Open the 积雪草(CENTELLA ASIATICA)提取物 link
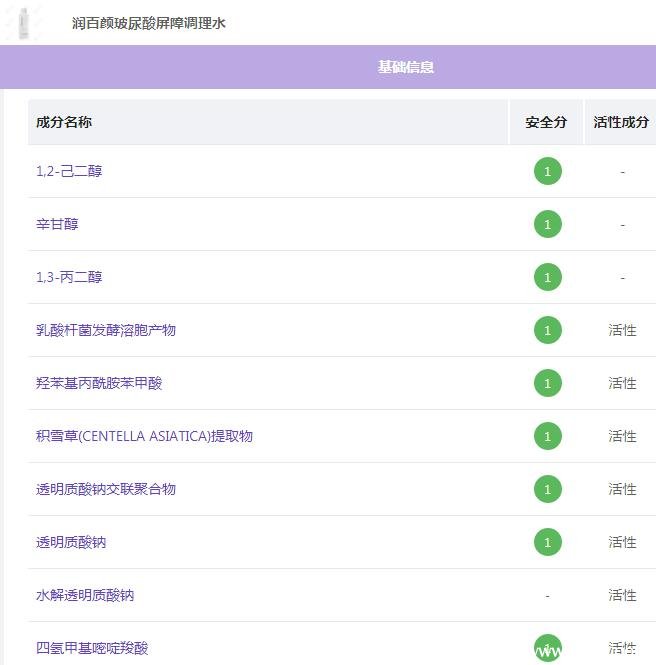656x665 pixels. (x=144, y=436)
